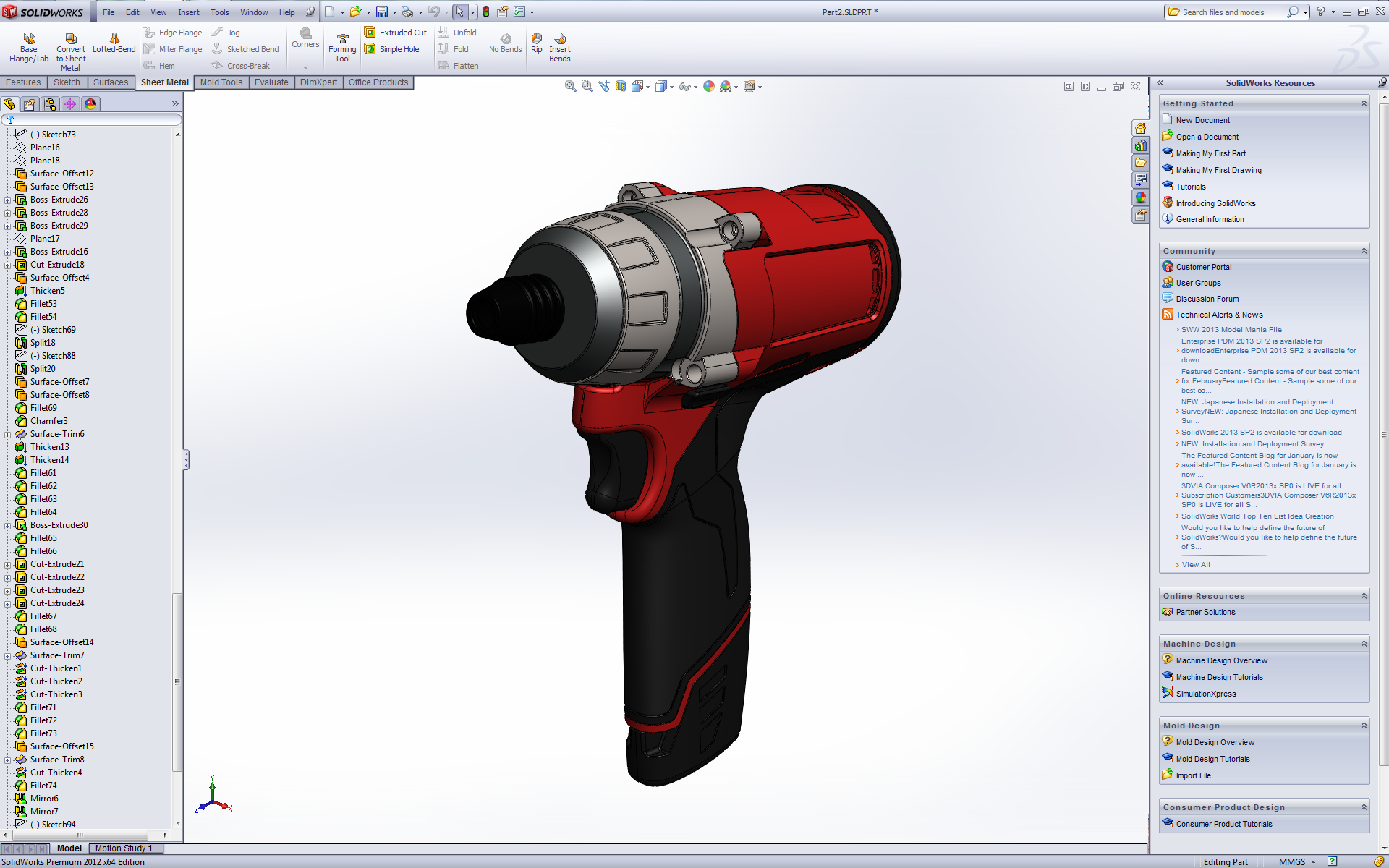Image resolution: width=1389 pixels, height=868 pixels.
Task: Open the Making My First Part tutorial
Action: pyautogui.click(x=1211, y=153)
